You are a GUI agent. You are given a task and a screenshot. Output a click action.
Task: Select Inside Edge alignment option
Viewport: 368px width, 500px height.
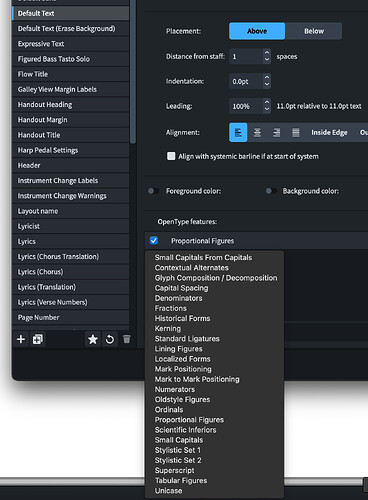(x=329, y=133)
